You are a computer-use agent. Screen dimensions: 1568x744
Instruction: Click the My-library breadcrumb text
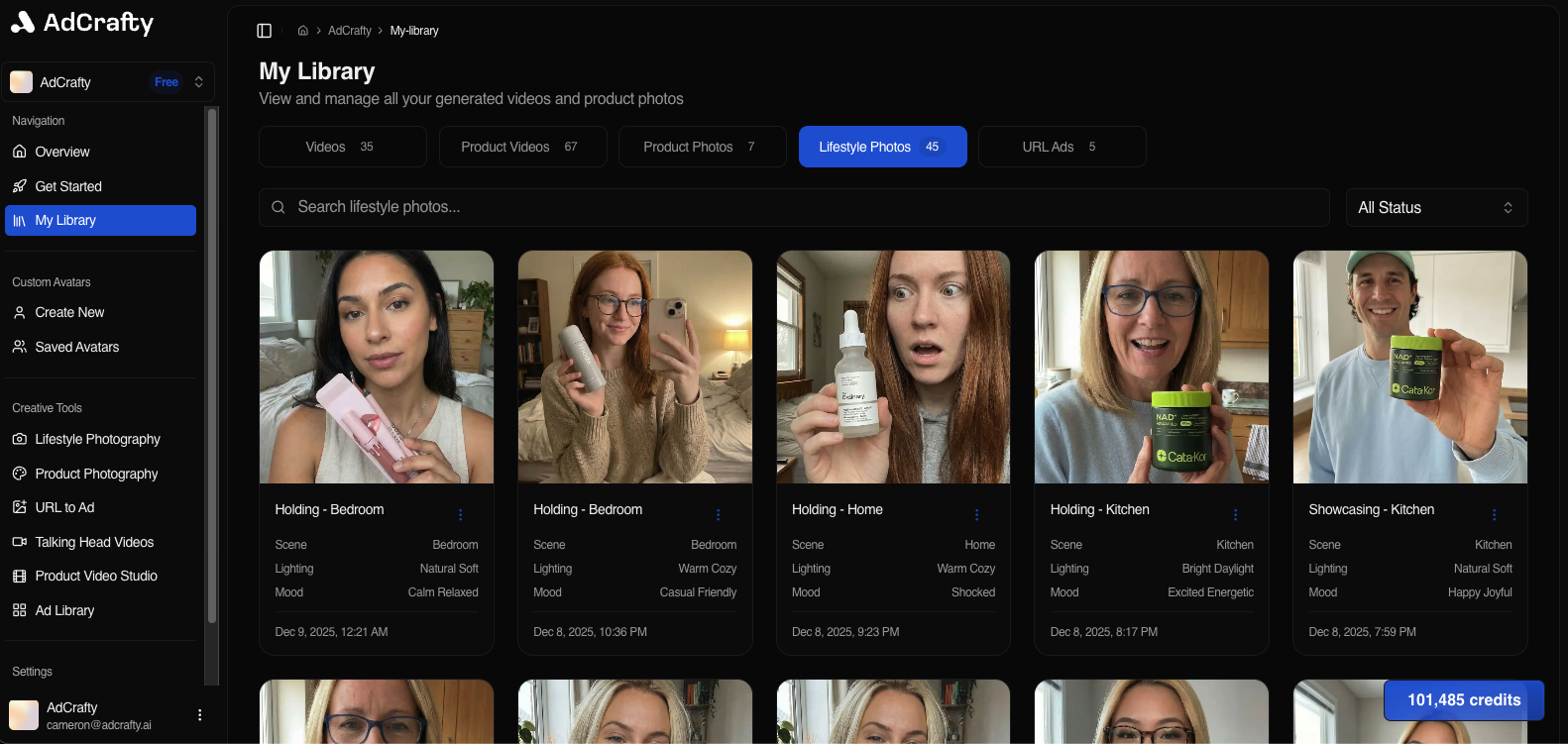click(x=414, y=31)
